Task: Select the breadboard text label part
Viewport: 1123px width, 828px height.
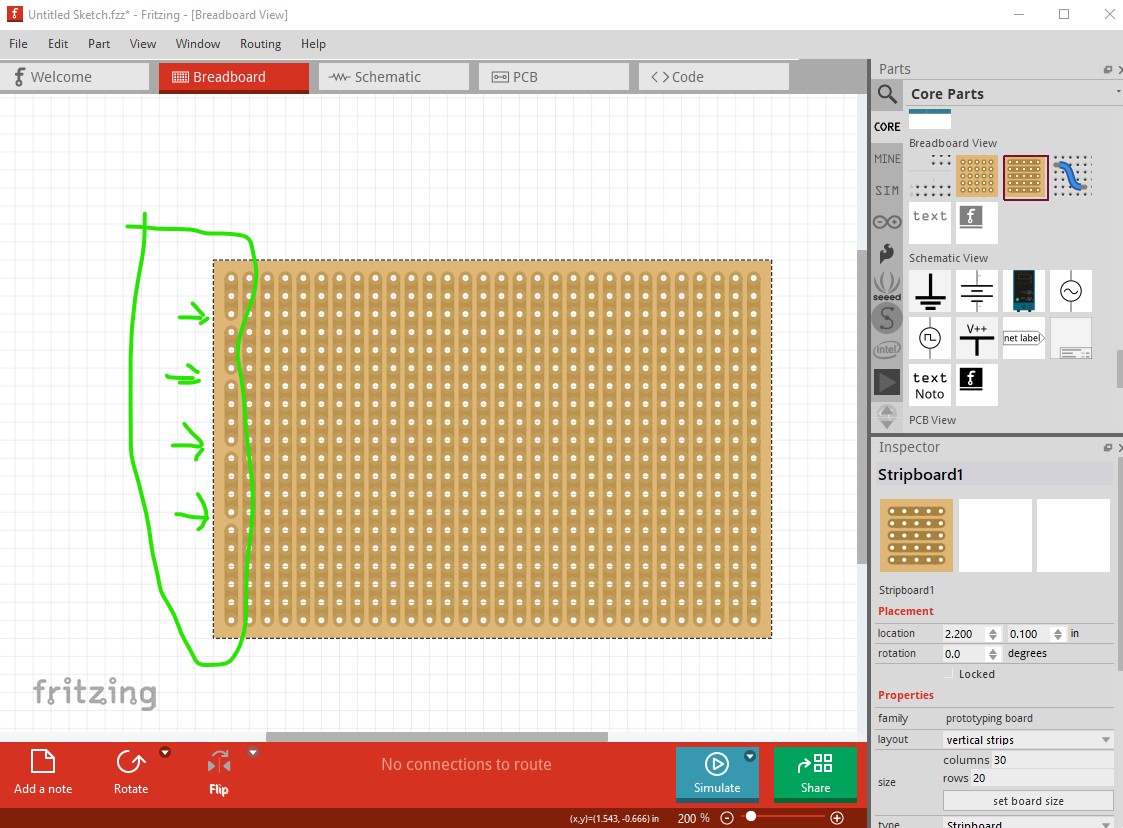Action: click(930, 222)
